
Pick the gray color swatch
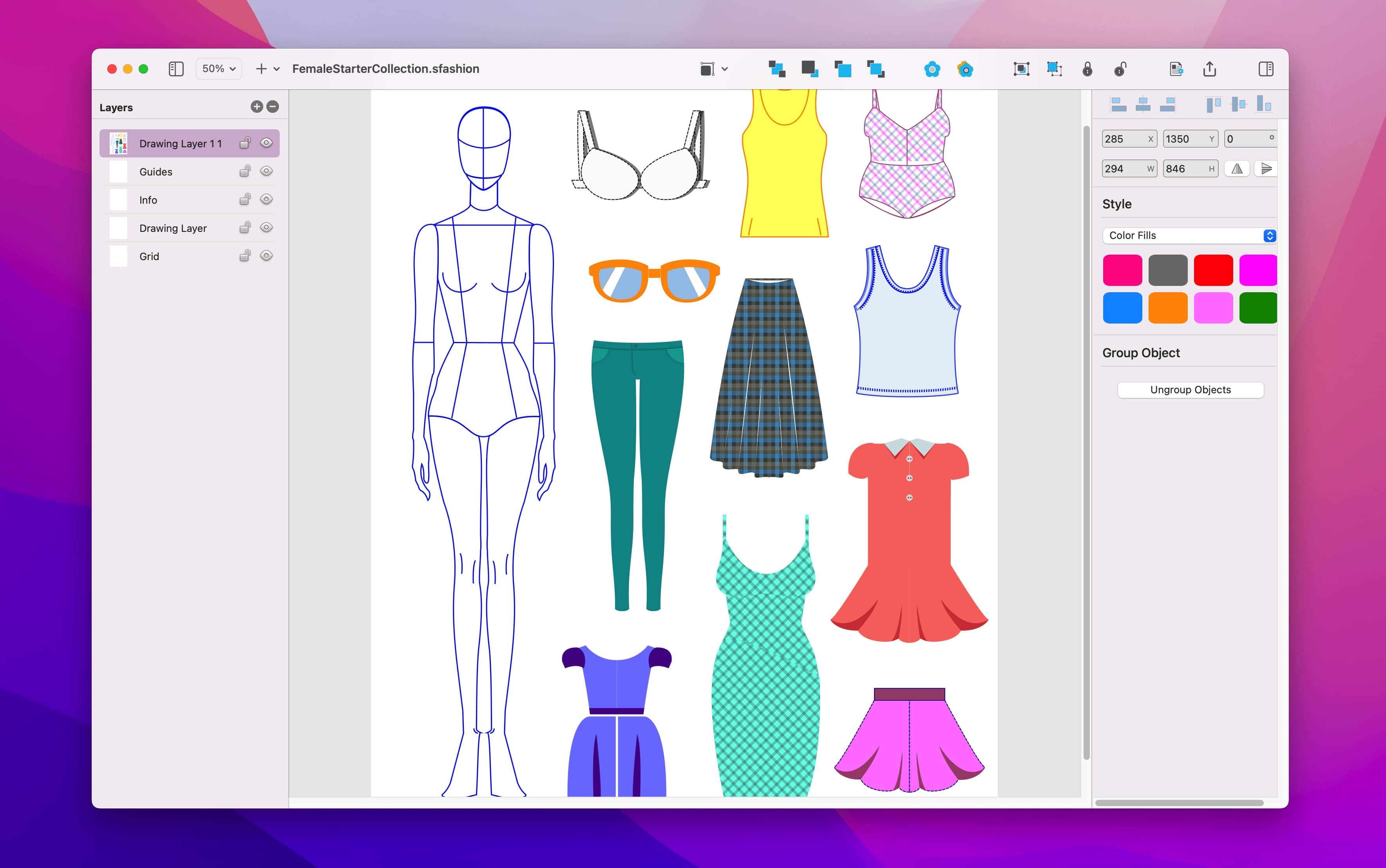coord(1168,270)
